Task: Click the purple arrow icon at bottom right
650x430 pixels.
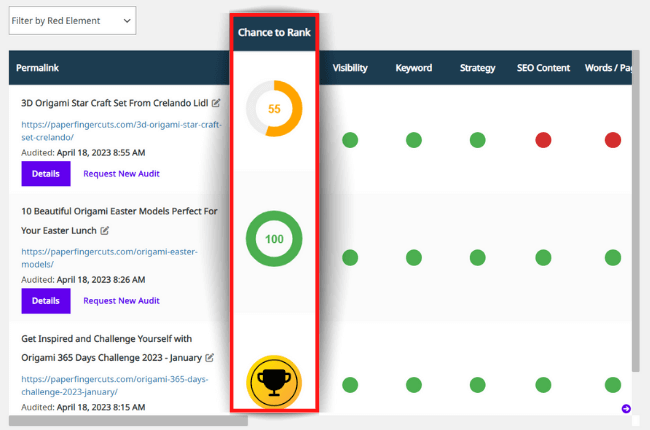Action: [x=626, y=408]
